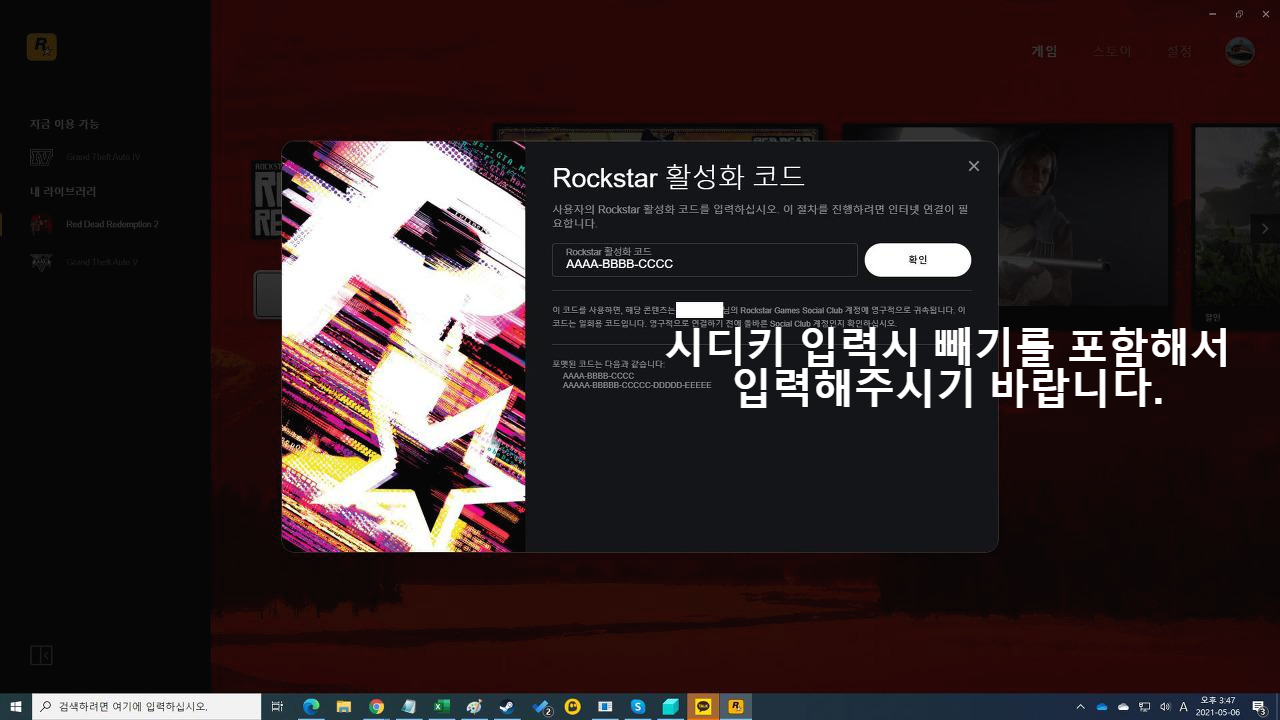Viewport: 1280px width, 720px height.
Task: Open the network icon in the system tray
Action: click(x=1144, y=706)
